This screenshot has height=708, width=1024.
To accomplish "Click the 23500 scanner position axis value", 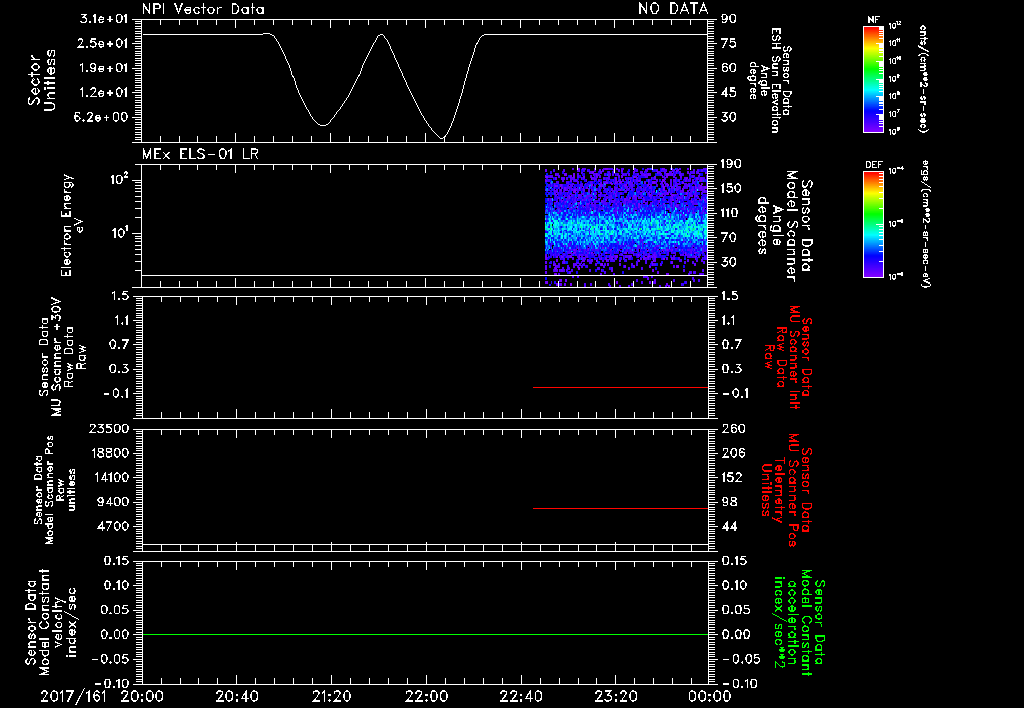I will click(109, 428).
